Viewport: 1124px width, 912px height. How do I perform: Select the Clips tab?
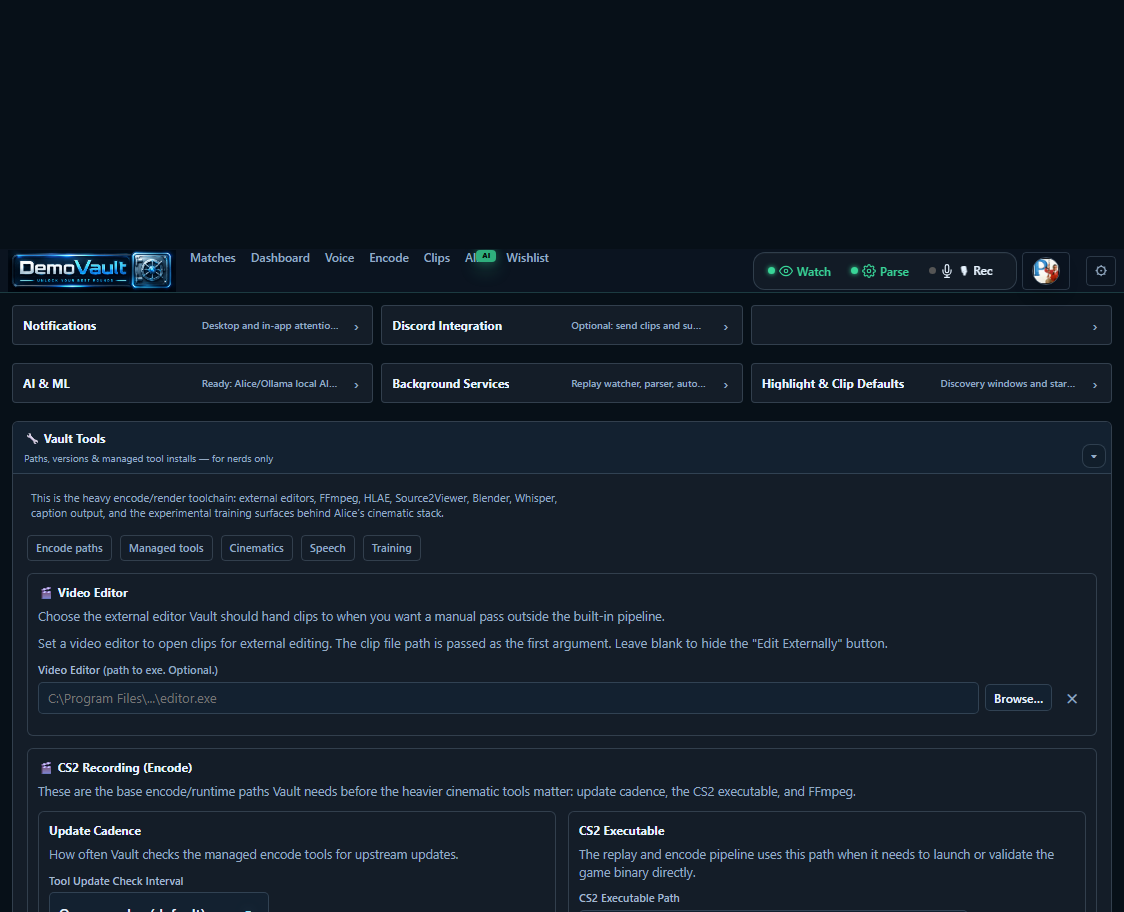click(x=437, y=258)
